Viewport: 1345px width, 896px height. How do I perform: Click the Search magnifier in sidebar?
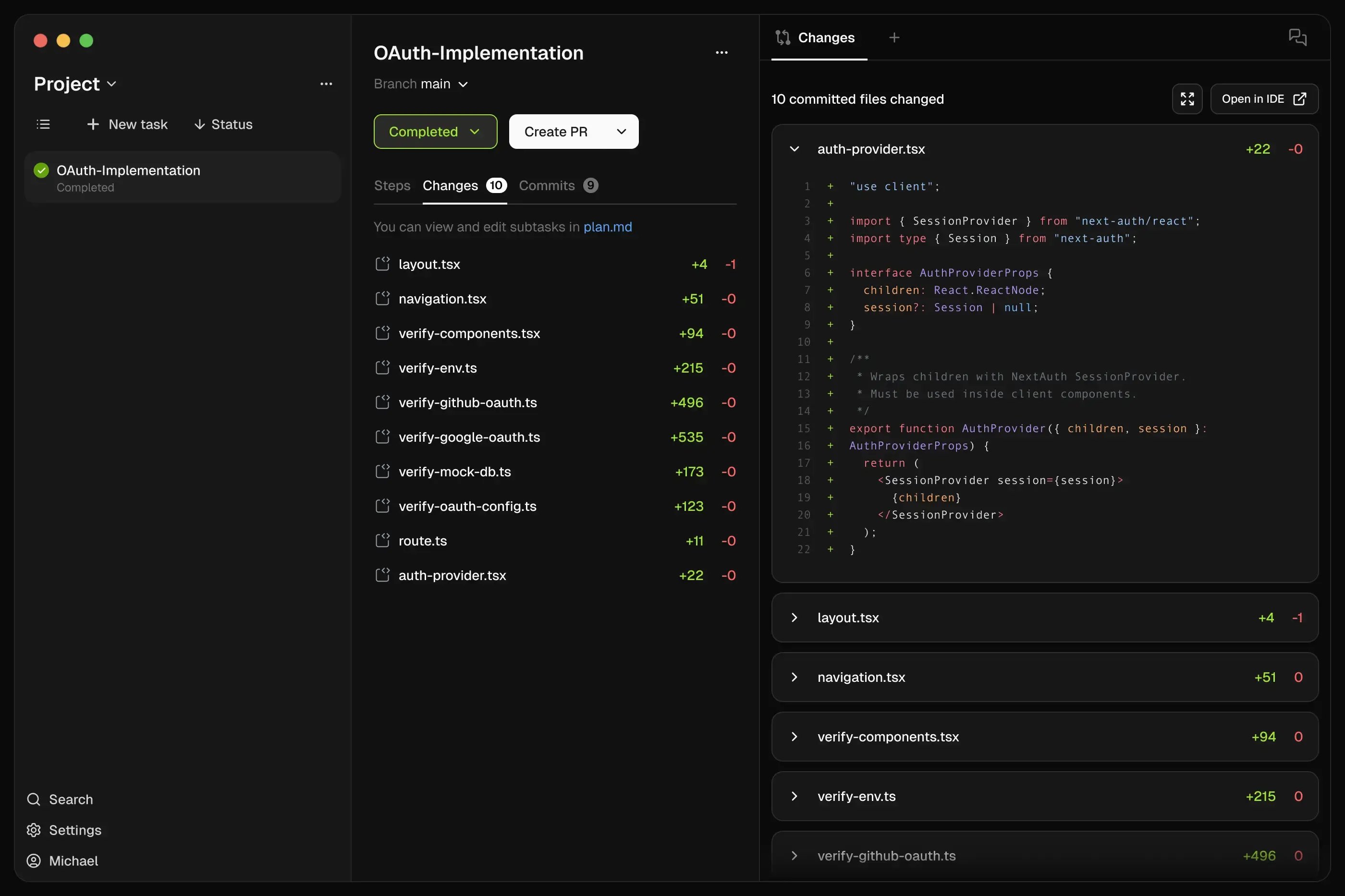[x=34, y=799]
